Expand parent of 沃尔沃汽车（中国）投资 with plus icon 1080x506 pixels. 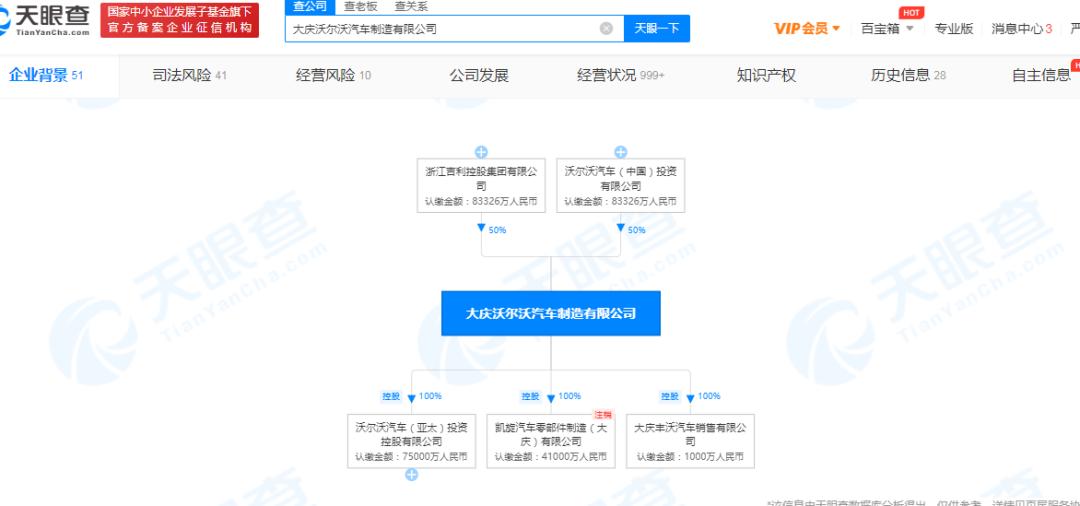tap(621, 152)
